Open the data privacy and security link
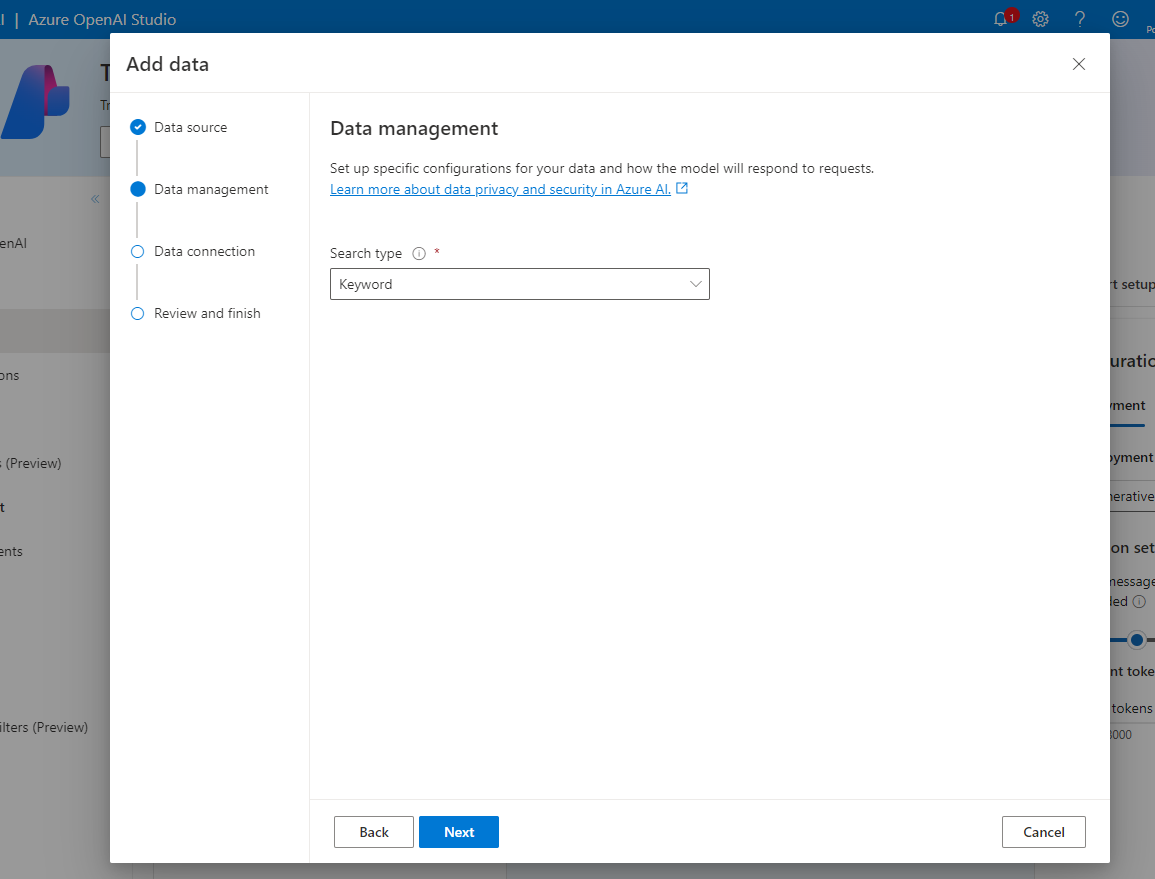Screen dimensions: 1155x879 coord(500,188)
